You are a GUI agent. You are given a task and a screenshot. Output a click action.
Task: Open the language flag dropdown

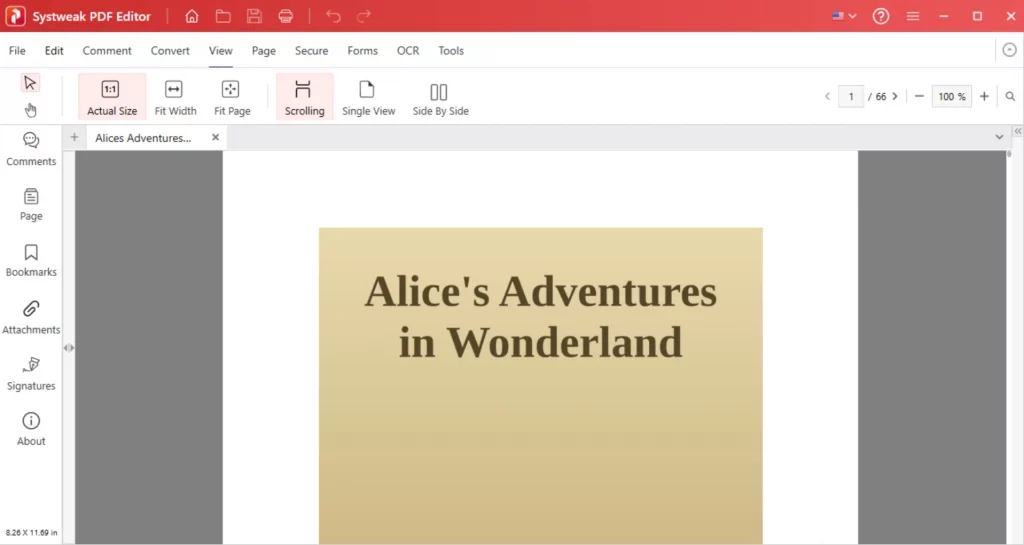[x=844, y=16]
